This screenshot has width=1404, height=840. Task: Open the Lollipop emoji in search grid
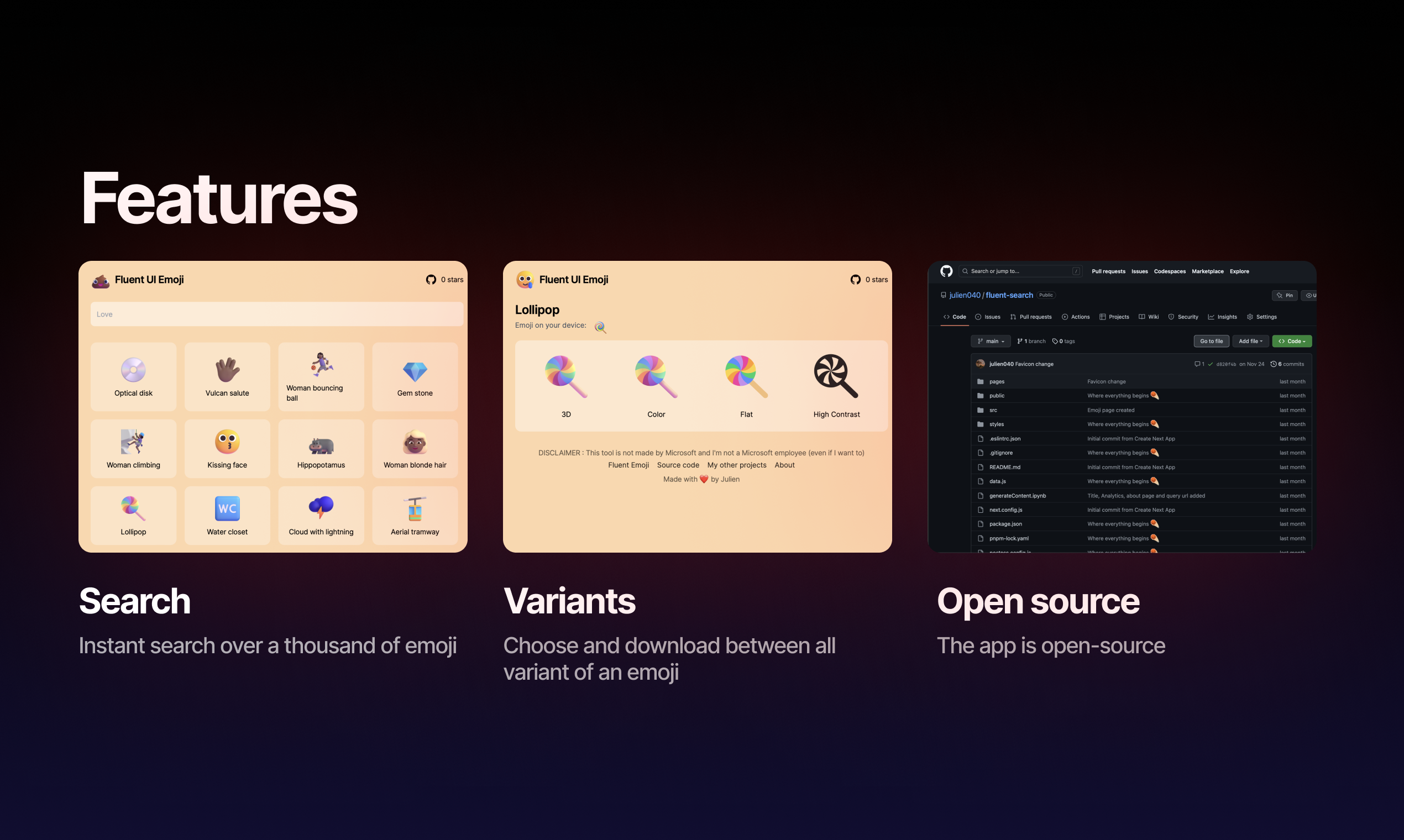pos(133,515)
